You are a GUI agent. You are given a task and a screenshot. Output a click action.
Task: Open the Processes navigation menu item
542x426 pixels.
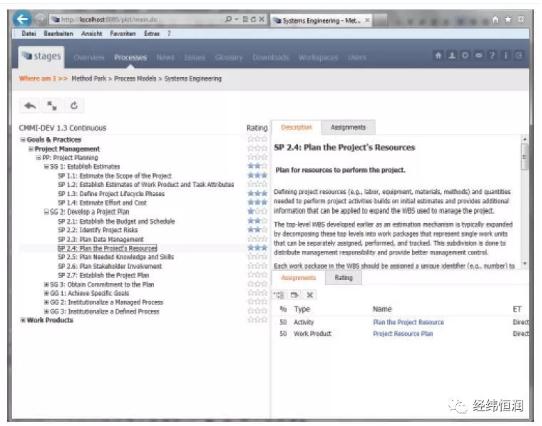click(130, 57)
